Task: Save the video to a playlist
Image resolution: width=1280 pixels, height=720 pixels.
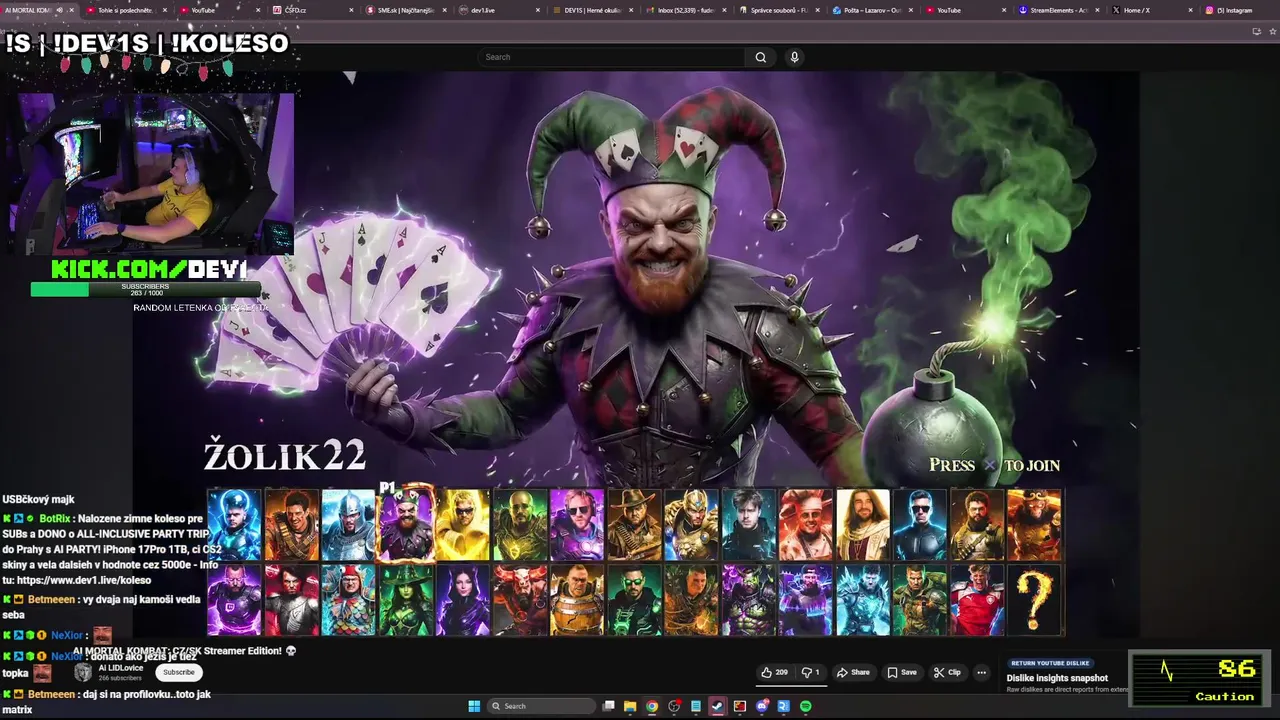Action: [x=902, y=672]
